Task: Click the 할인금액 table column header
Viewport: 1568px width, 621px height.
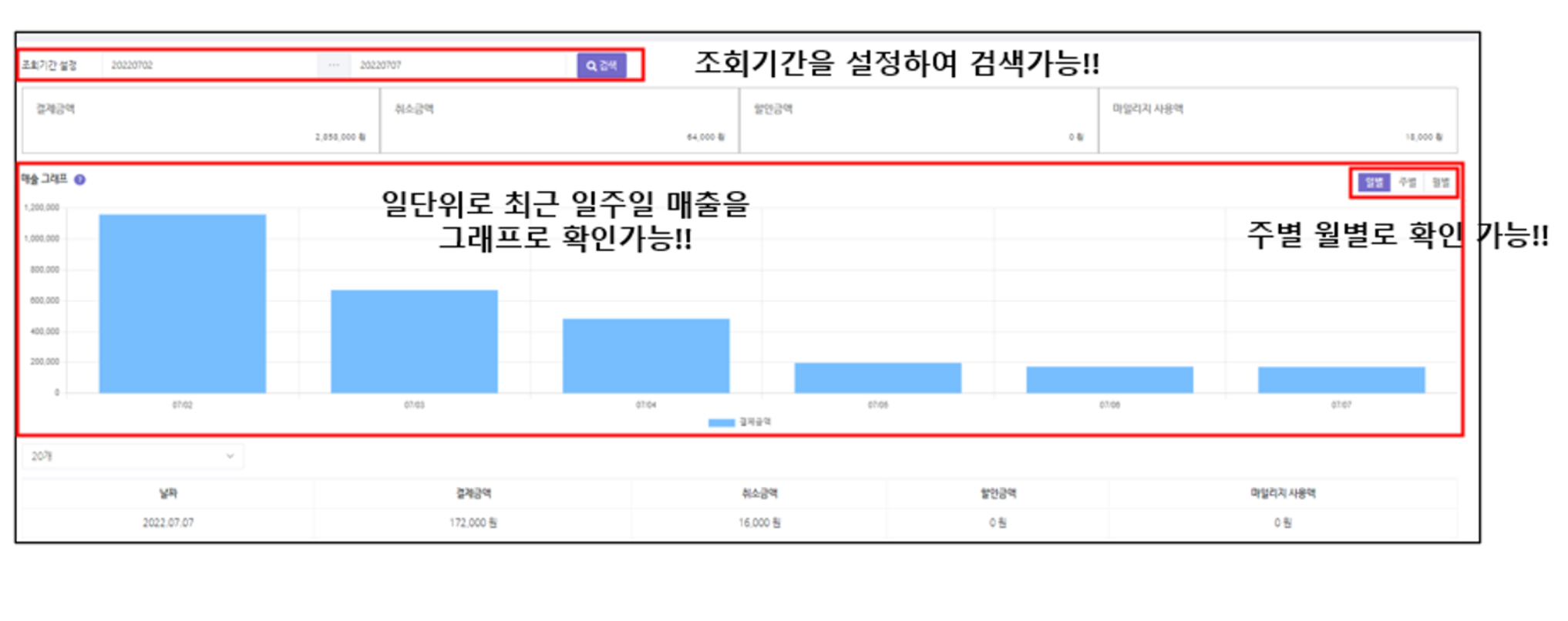Action: tap(998, 493)
